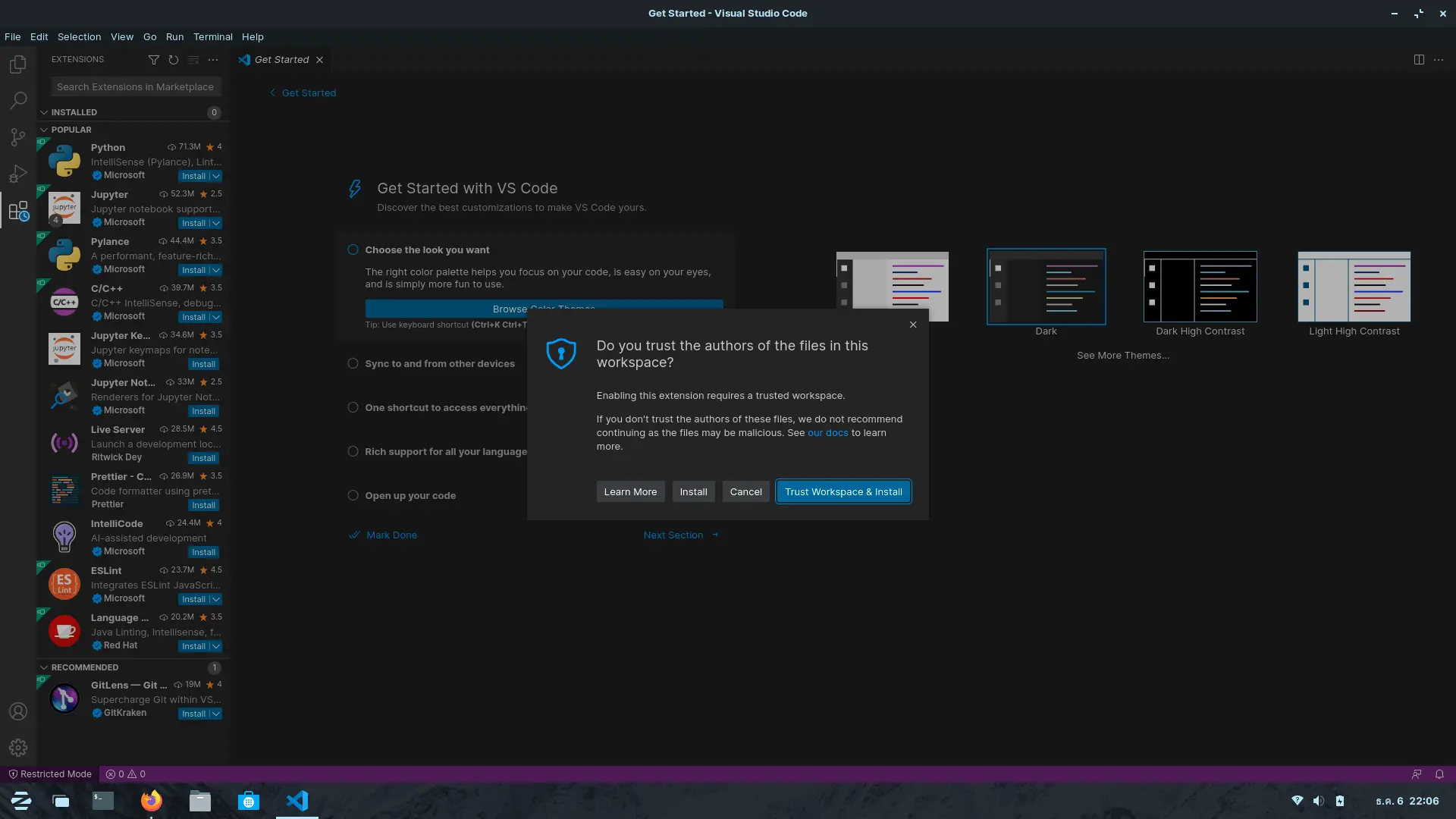Filter extensions with funnel icon

(154, 60)
